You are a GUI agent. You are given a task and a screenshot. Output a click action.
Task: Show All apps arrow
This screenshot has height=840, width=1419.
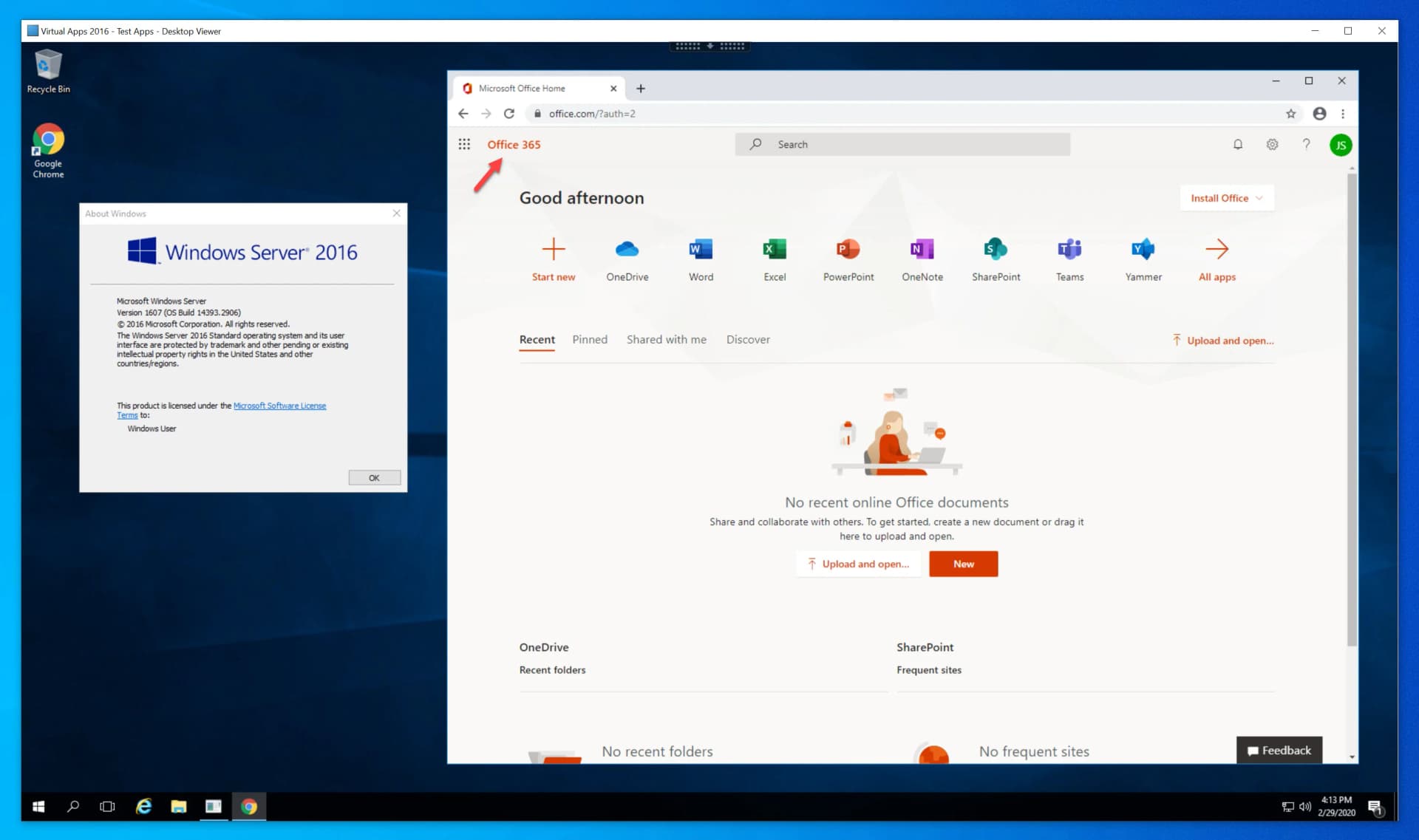coord(1216,249)
